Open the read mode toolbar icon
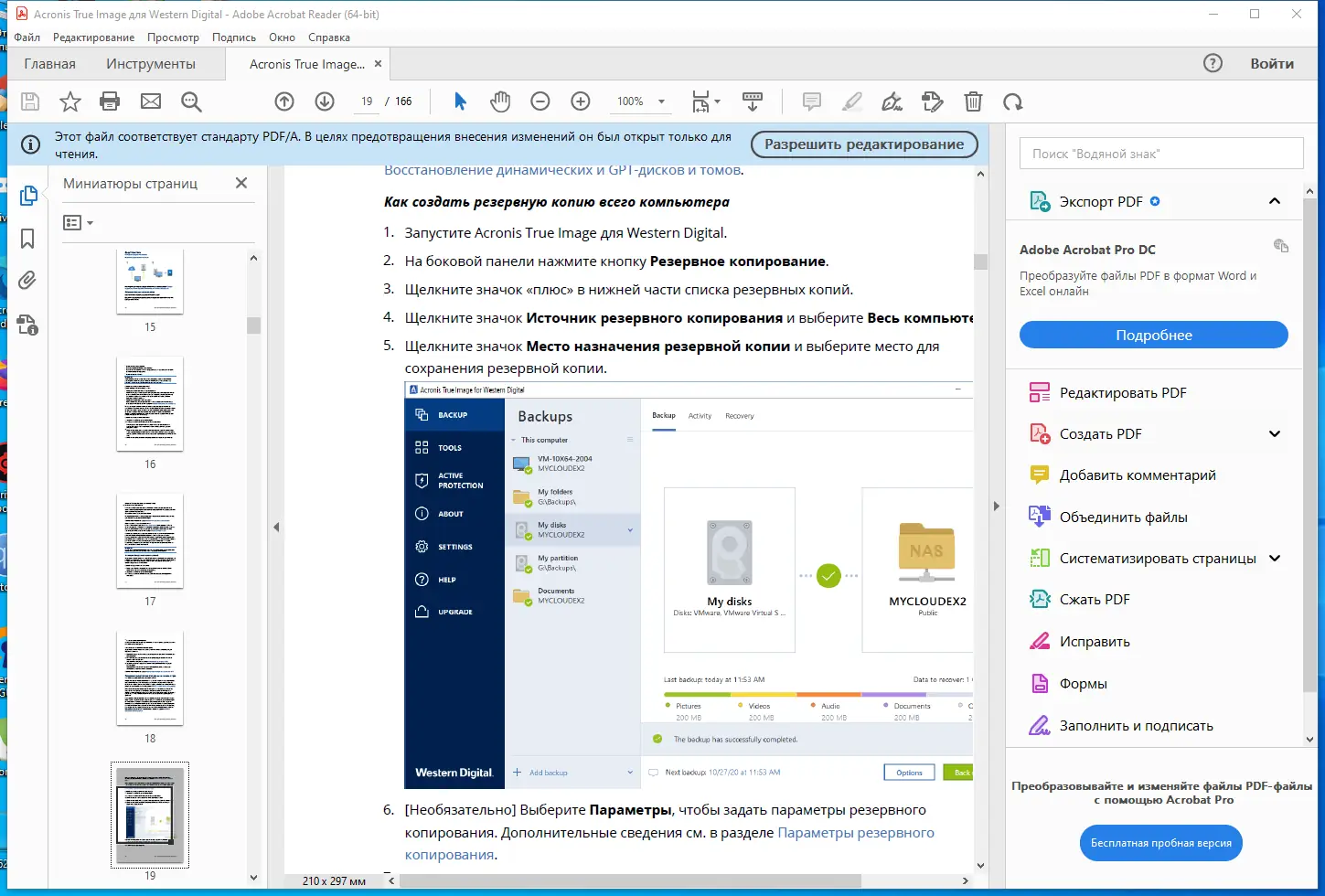The image size is (1325, 896). (753, 101)
